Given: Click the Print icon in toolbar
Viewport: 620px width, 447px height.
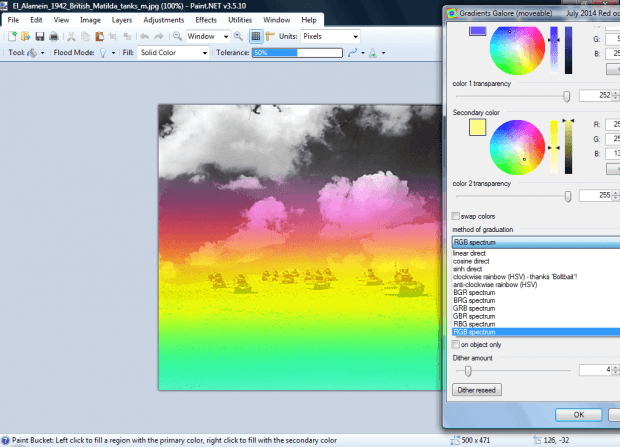Looking at the screenshot, I should tap(53, 36).
